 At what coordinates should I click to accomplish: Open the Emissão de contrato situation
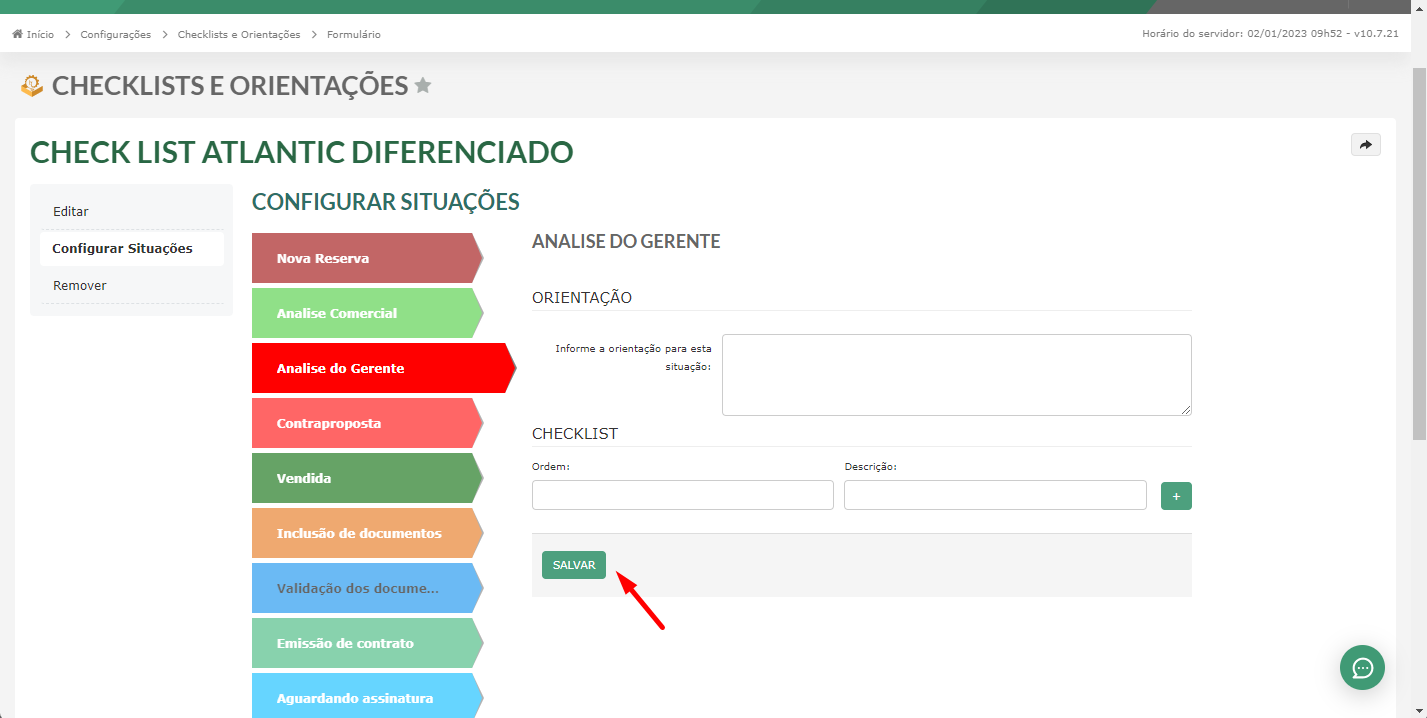tap(367, 643)
